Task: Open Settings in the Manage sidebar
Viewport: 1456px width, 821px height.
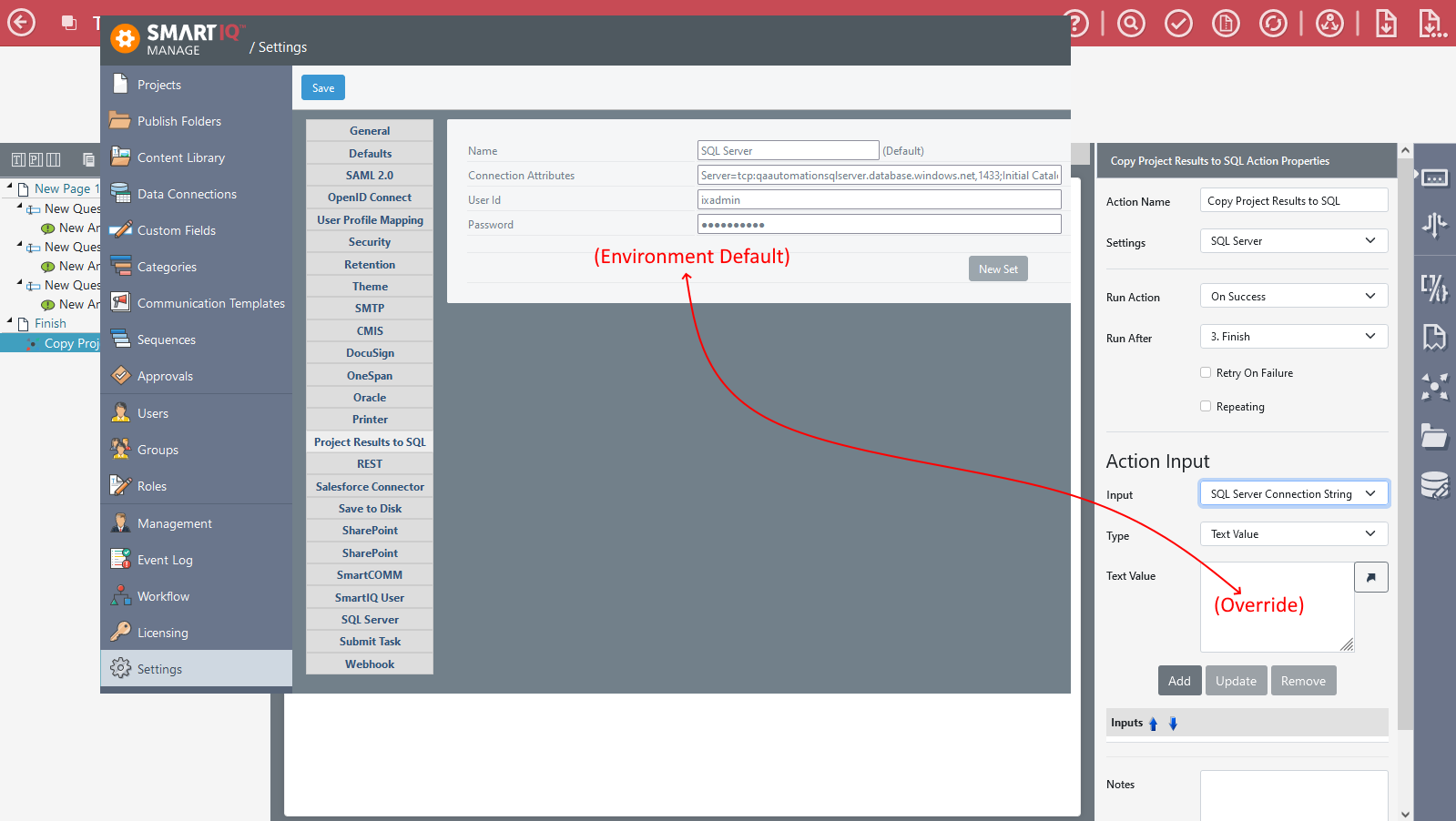Action: pyautogui.click(x=196, y=669)
